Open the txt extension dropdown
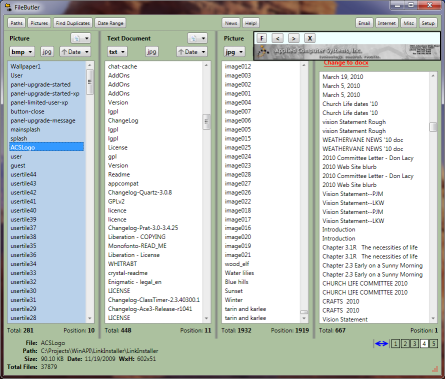 pyautogui.click(x=117, y=52)
